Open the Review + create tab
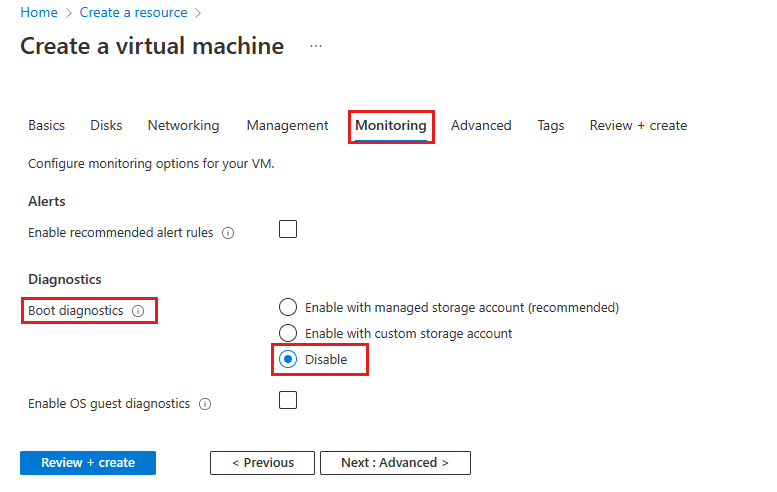The height and width of the screenshot is (492, 777). coord(638,126)
